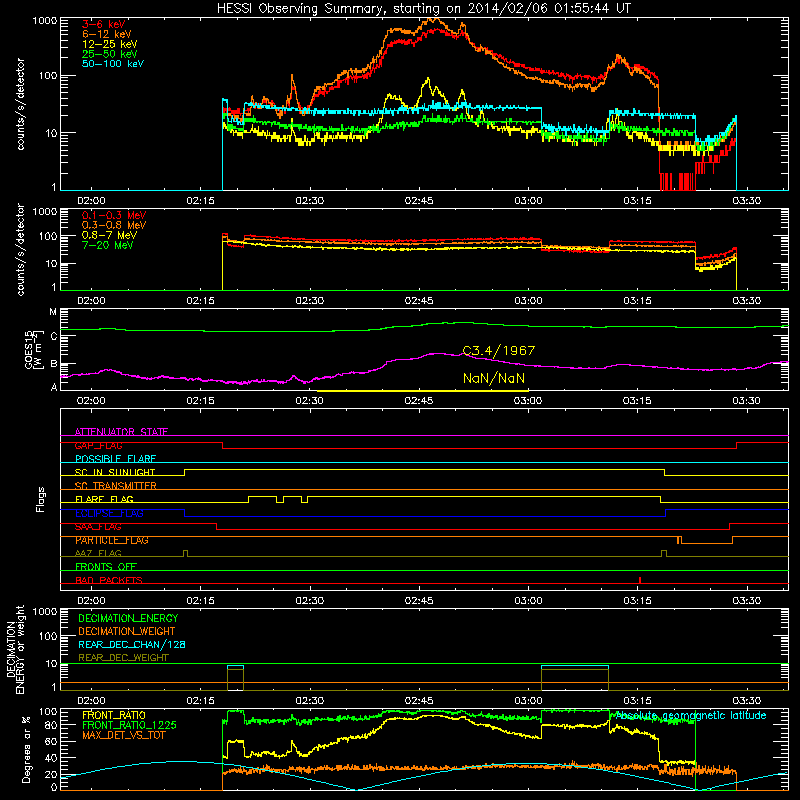This screenshot has height=800, width=800.
Task: Click the DECIMATION_WEIGHT legend label
Action: [x=127, y=631]
